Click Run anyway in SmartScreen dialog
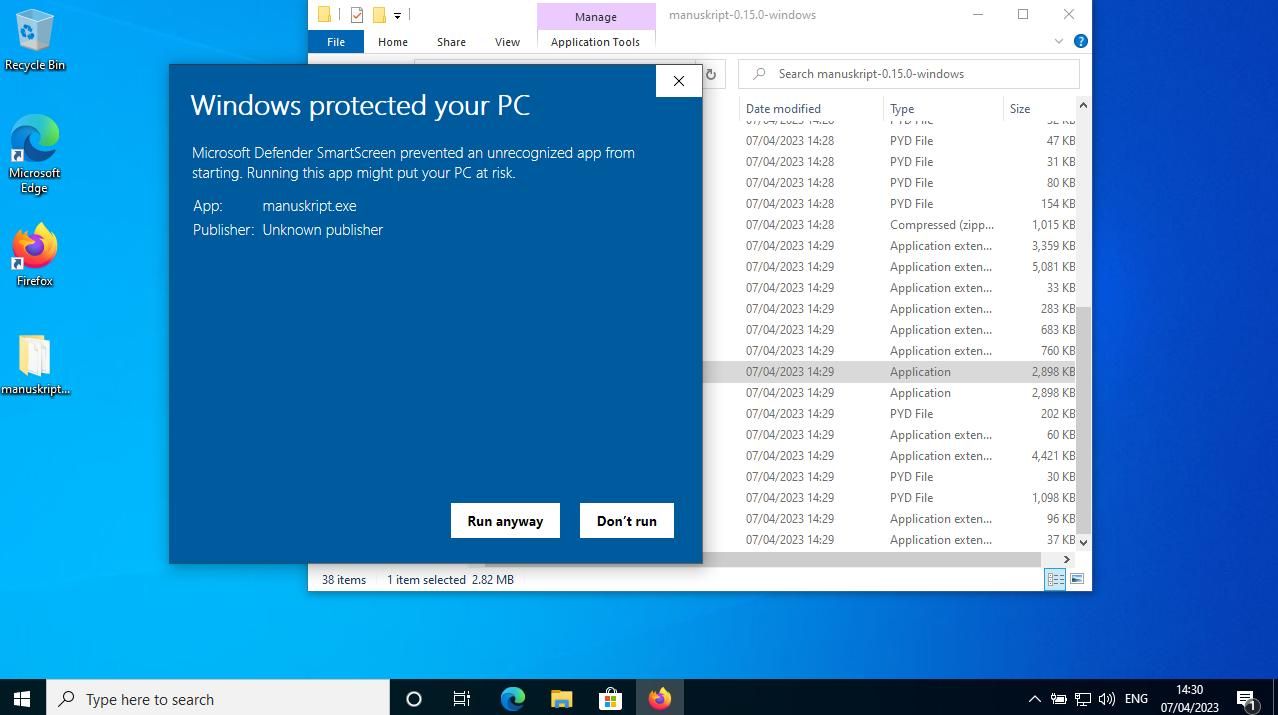 point(505,520)
